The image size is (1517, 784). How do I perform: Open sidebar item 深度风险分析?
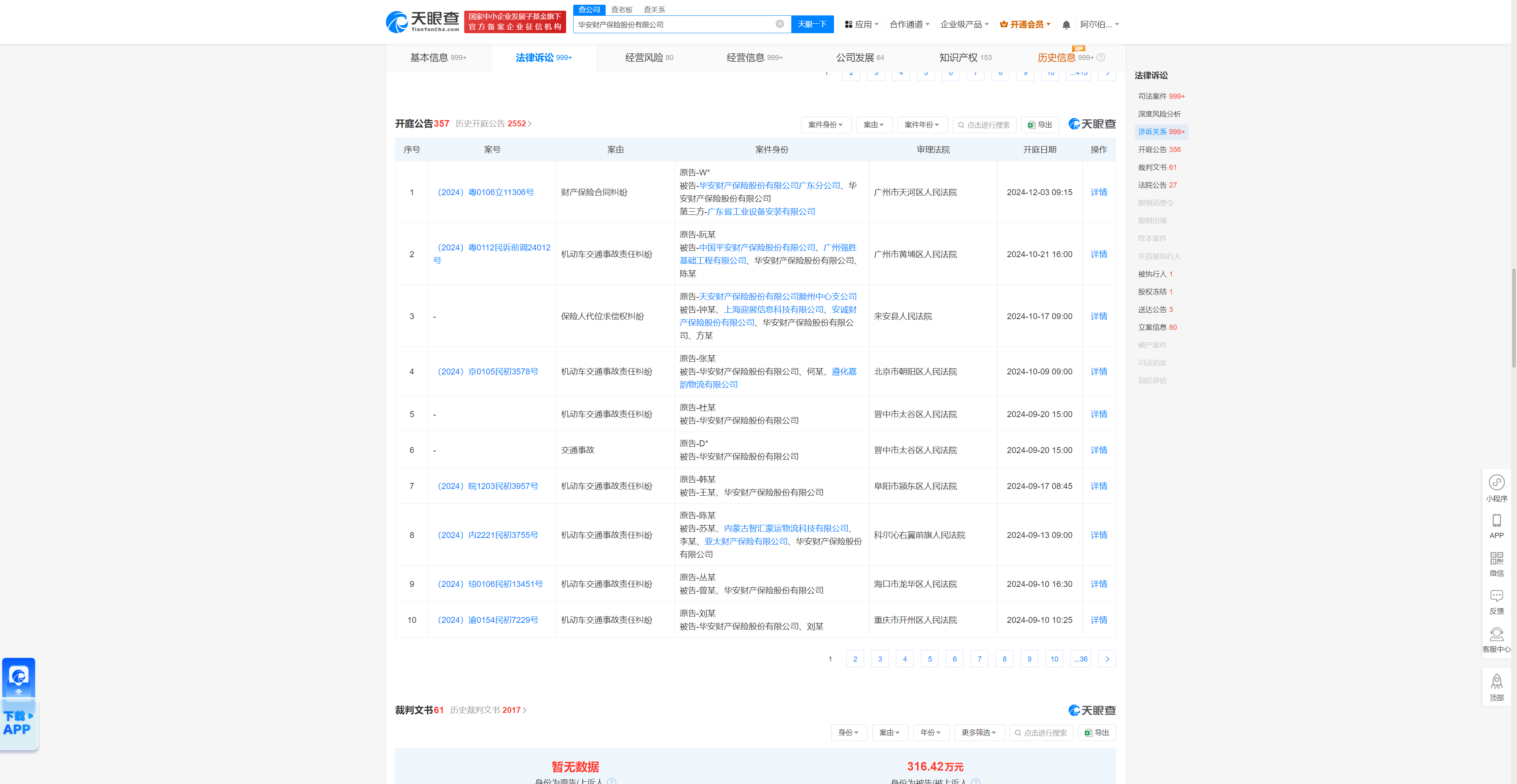[x=1159, y=114]
